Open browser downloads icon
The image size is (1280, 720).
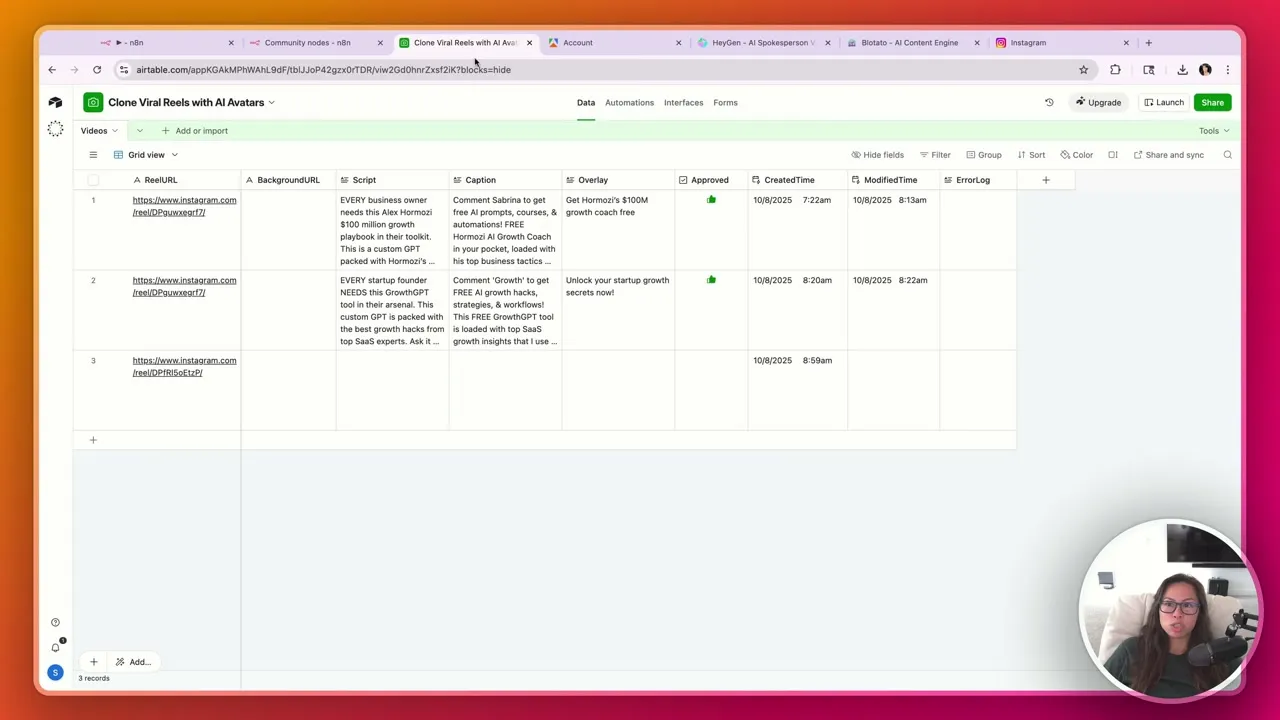(x=1182, y=70)
